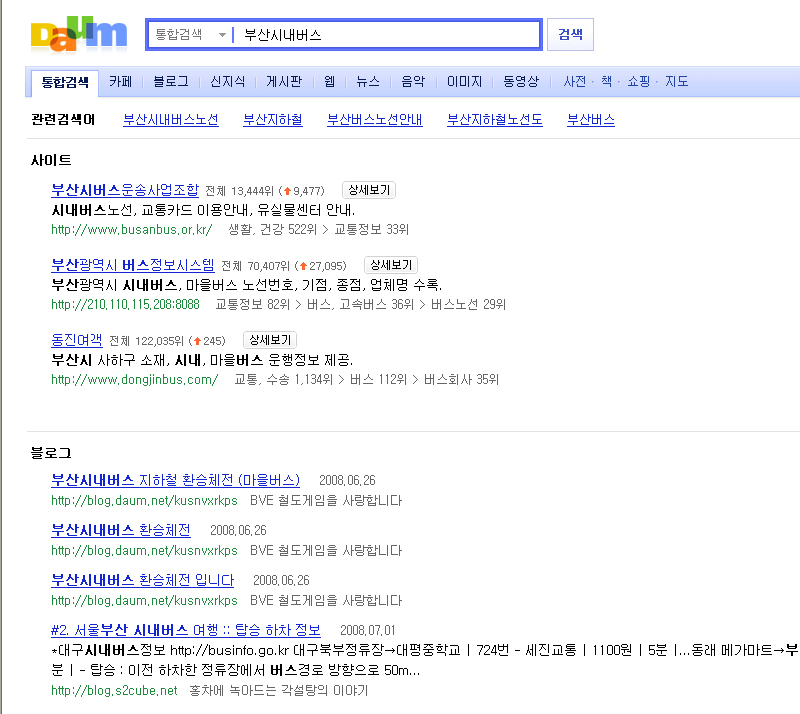Open blog post 부산시내버스 환승체전 입니다
This screenshot has width=800, height=714.
click(x=142, y=580)
